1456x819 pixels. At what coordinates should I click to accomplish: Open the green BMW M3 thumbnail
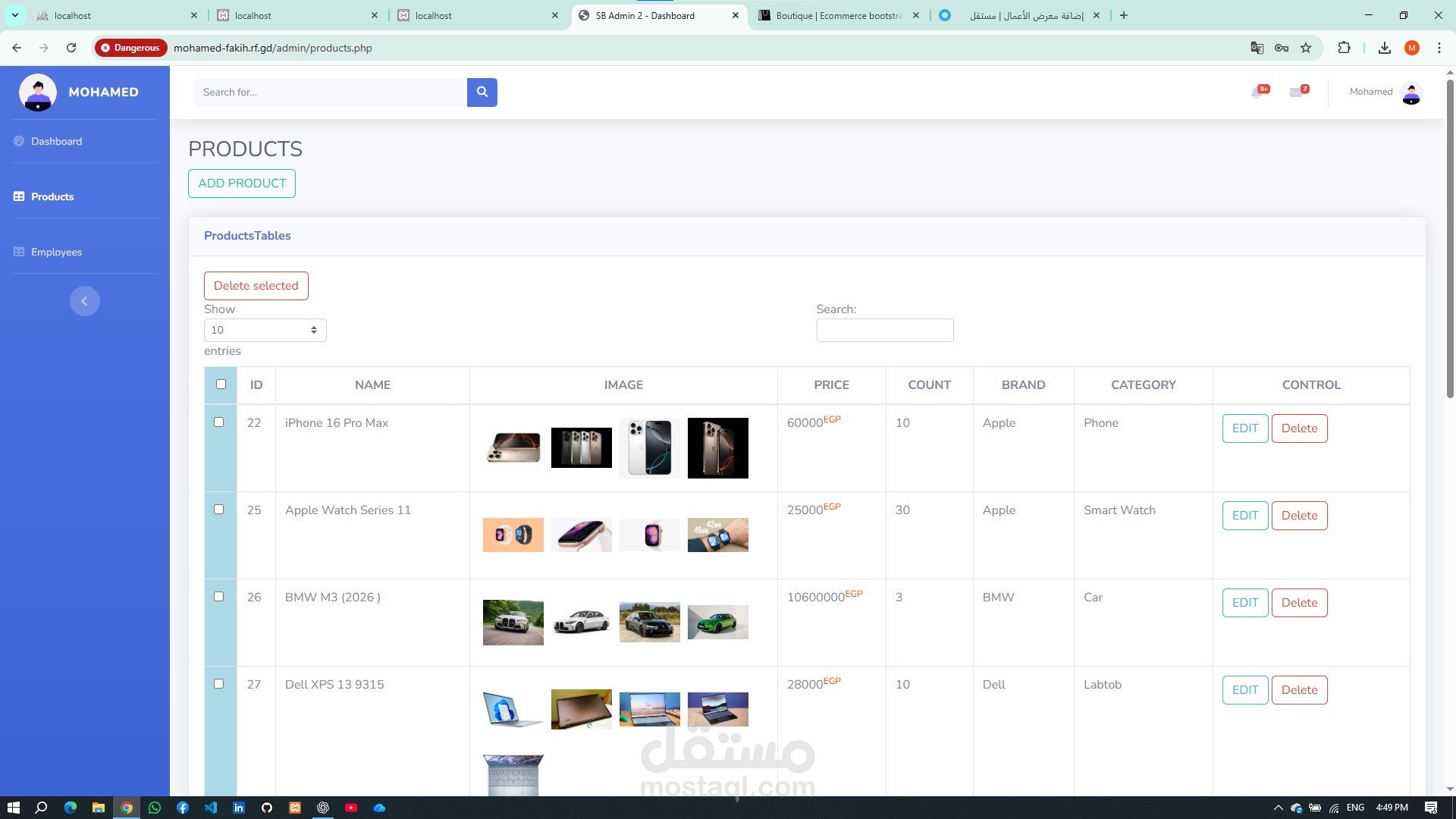coord(718,622)
